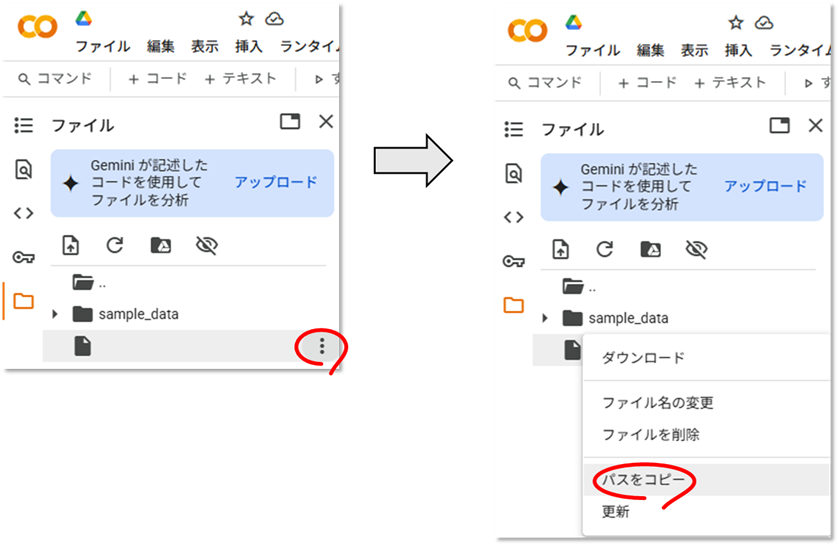This screenshot has width=839, height=546.
Task: Add text cell with + テキスト in left toolbar
Action: coord(241,79)
